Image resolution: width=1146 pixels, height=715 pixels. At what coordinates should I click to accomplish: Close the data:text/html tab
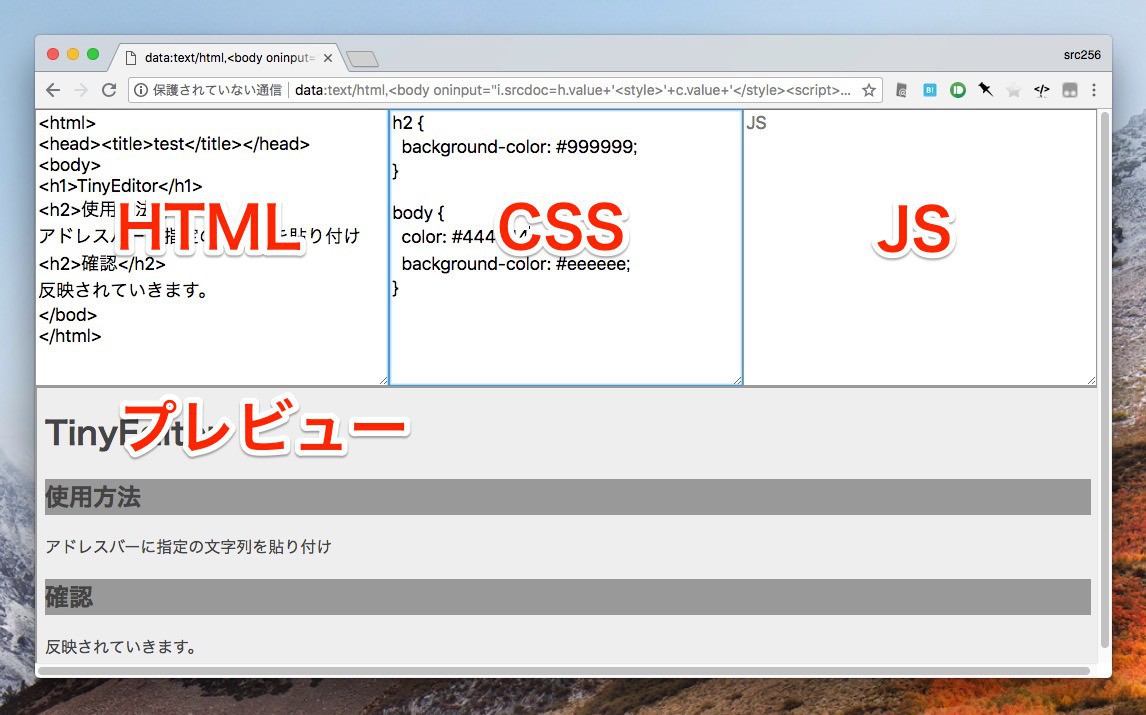(x=327, y=58)
